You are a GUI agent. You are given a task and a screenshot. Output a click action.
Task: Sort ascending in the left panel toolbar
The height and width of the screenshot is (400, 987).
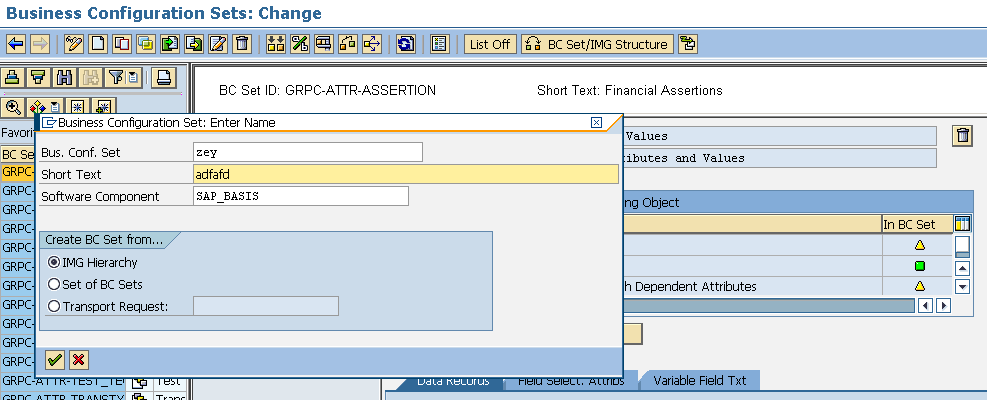pos(13,78)
